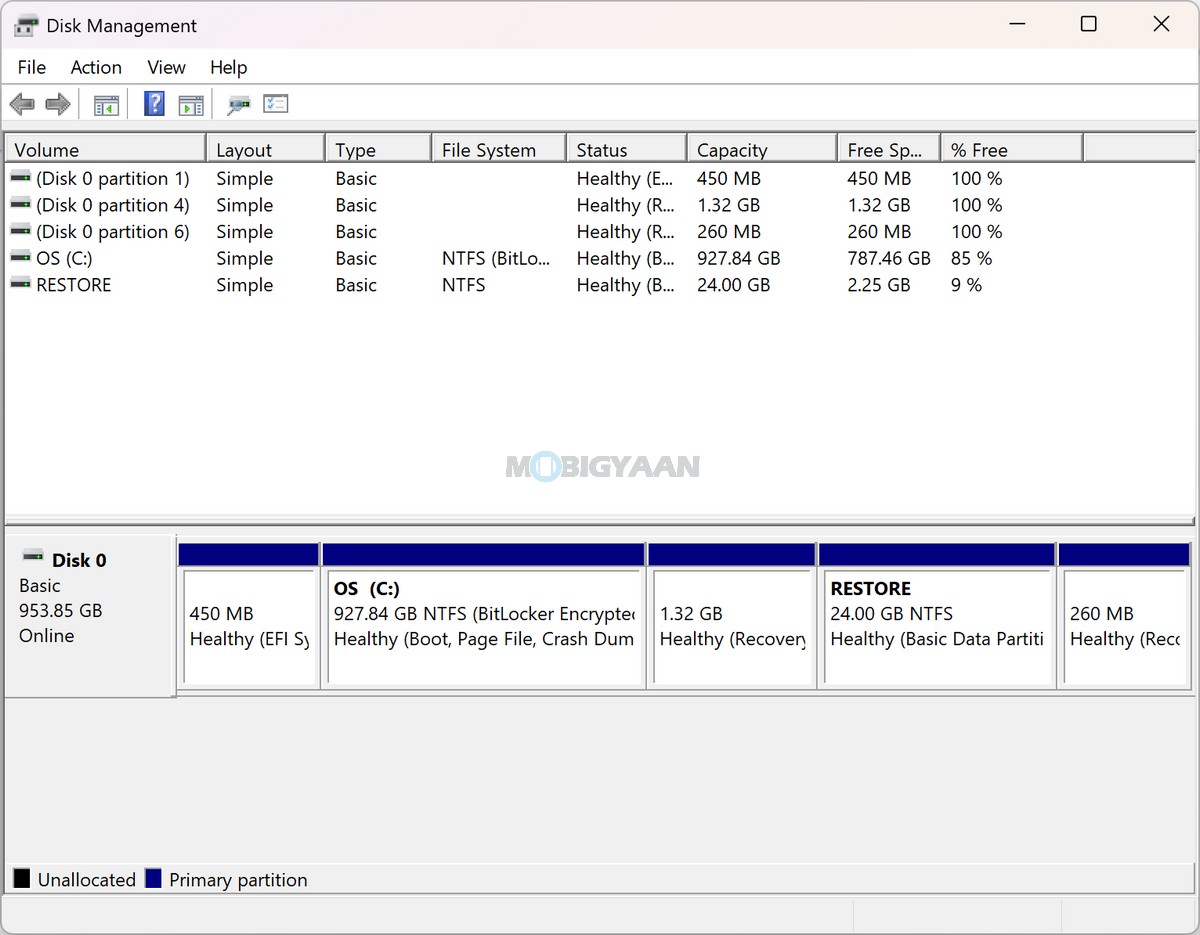The height and width of the screenshot is (935, 1200).
Task: Open the Help question mark icon
Action: tap(154, 103)
